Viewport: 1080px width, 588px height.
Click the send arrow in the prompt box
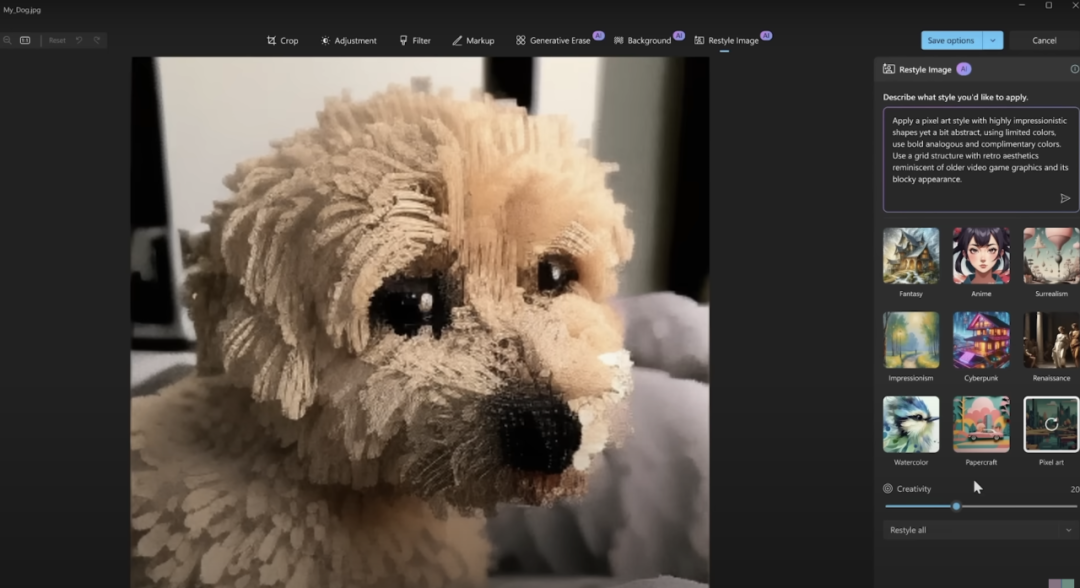coord(1065,198)
